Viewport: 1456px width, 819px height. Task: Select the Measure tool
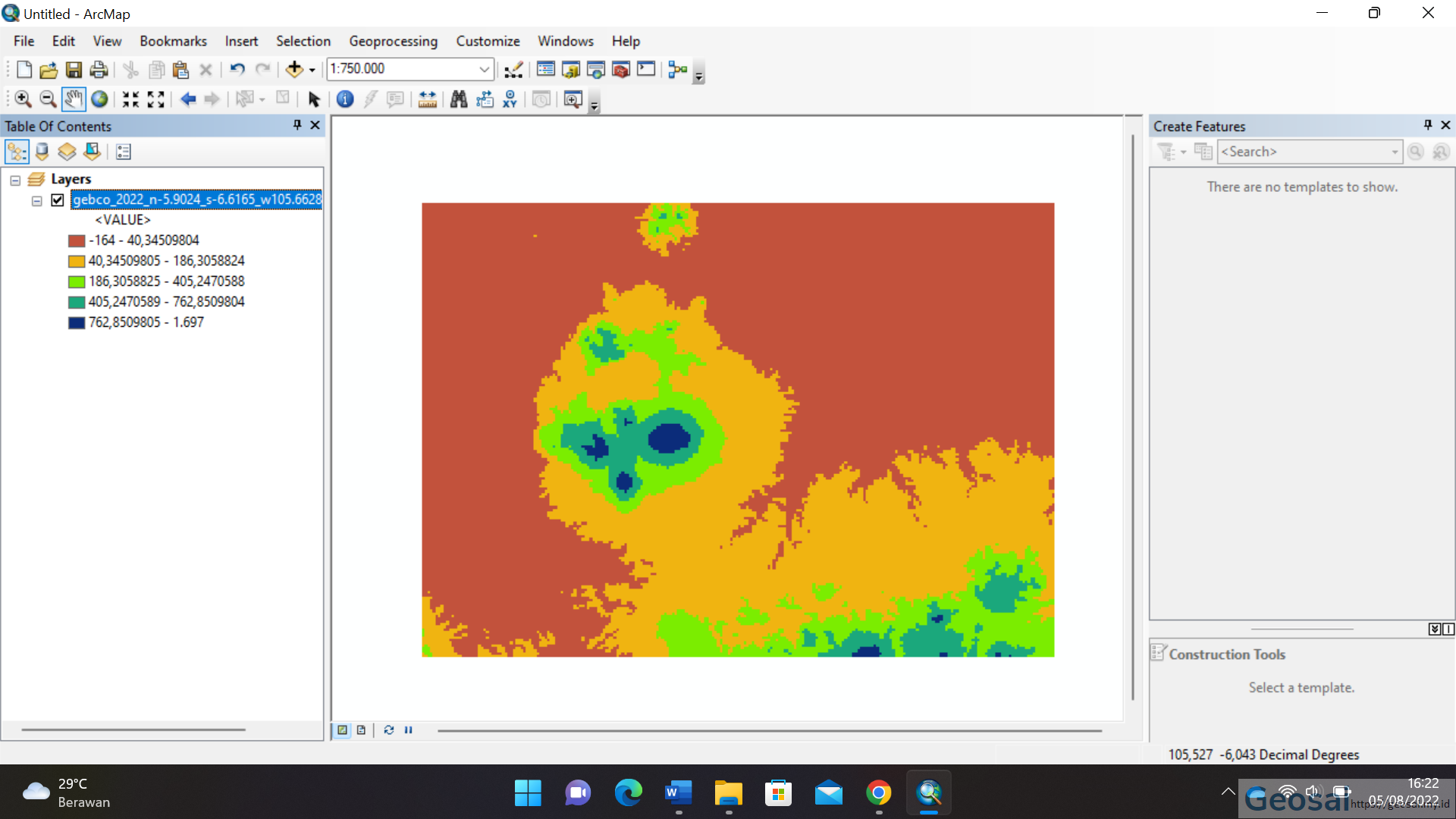pyautogui.click(x=427, y=99)
